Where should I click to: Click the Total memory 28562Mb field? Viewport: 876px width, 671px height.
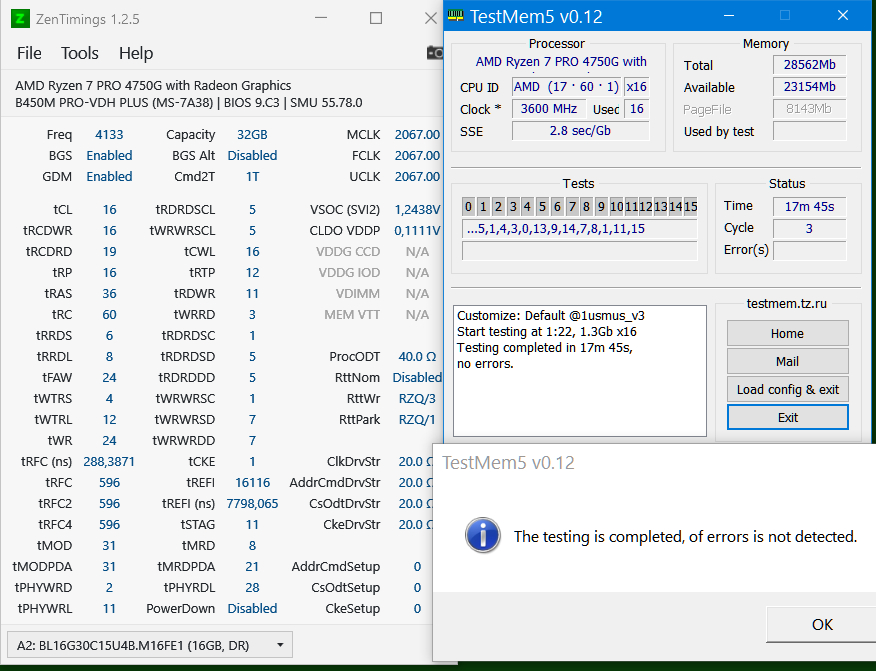(810, 65)
